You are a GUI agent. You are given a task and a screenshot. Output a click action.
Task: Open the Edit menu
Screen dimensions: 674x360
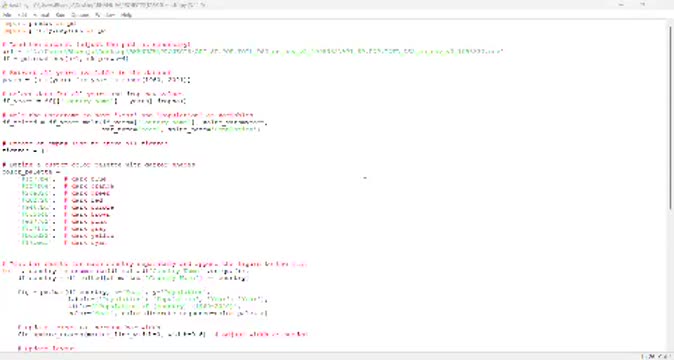[22, 15]
